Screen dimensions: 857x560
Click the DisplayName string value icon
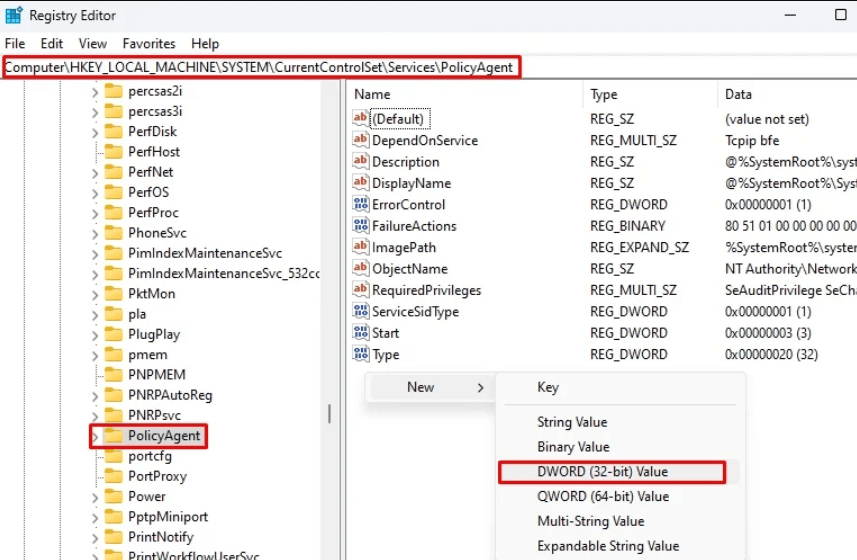point(360,182)
